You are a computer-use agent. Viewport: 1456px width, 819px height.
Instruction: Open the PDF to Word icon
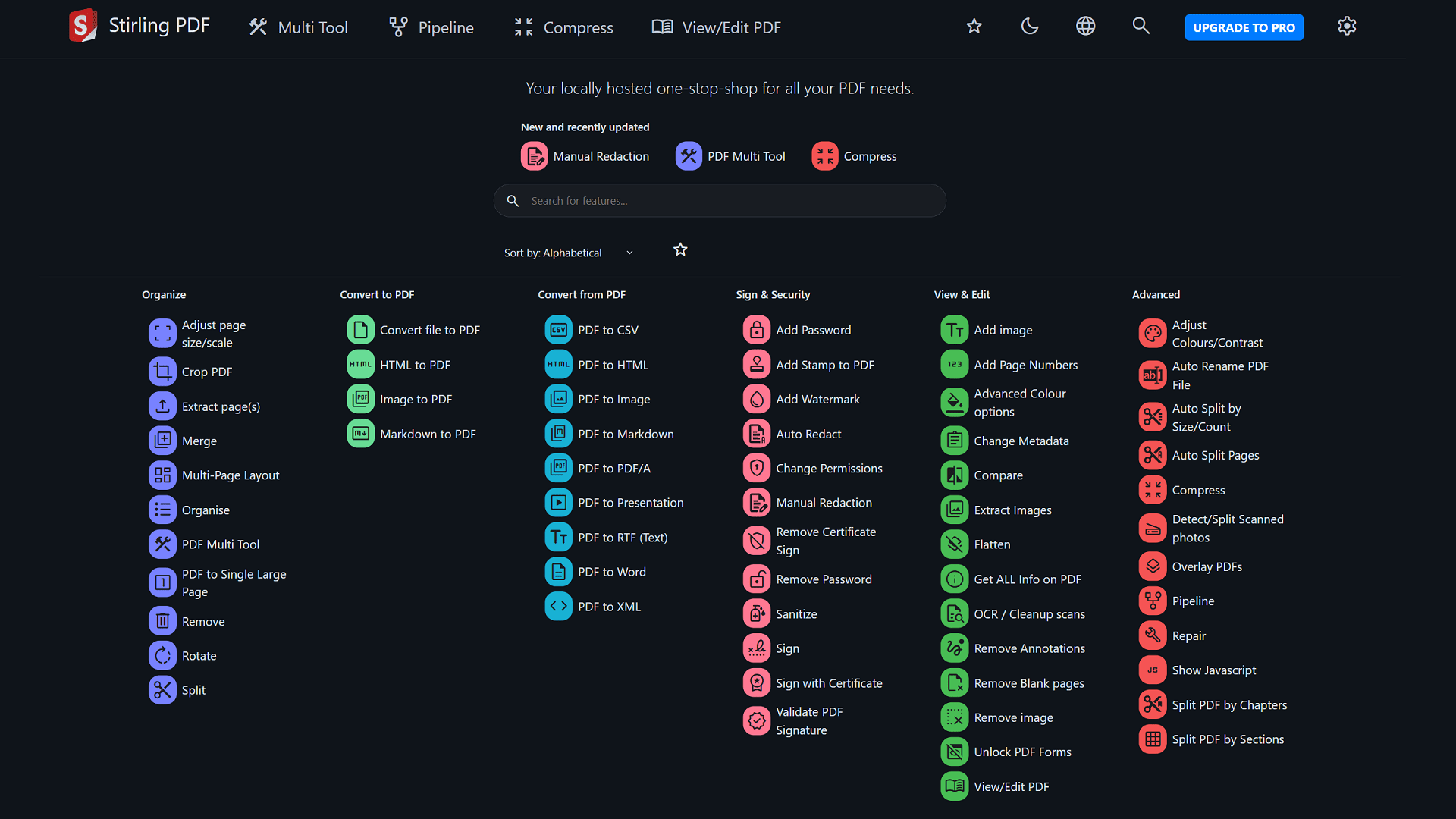558,572
